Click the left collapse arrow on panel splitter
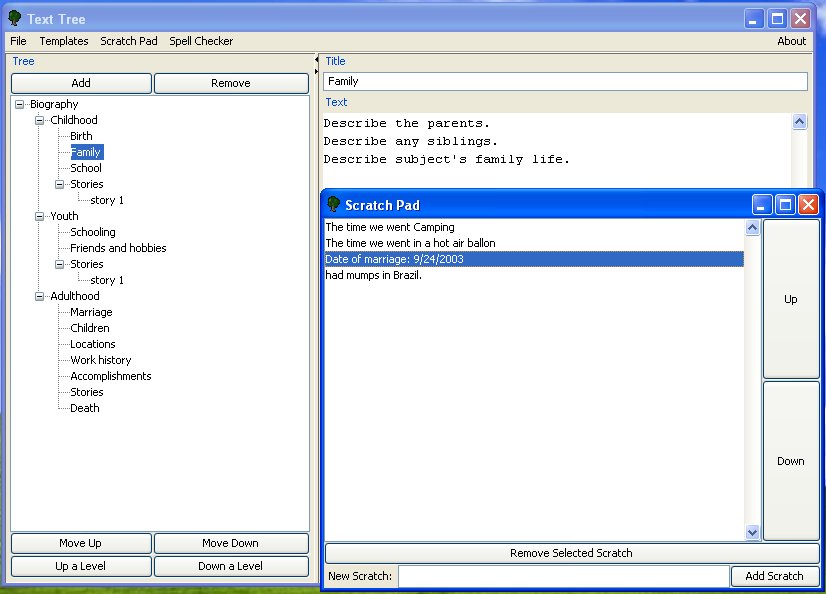The height and width of the screenshot is (594, 826). (316, 60)
